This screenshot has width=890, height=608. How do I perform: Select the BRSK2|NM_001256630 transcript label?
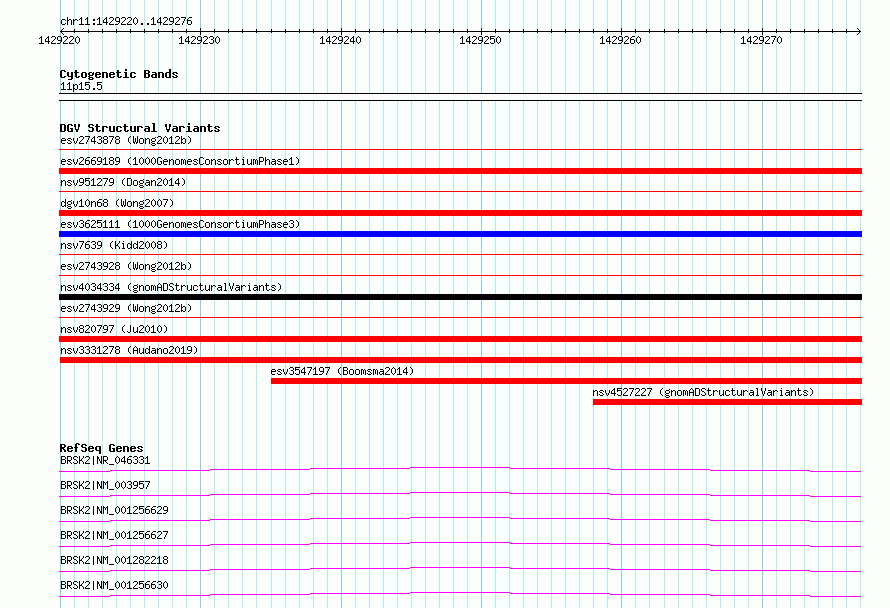point(114,585)
